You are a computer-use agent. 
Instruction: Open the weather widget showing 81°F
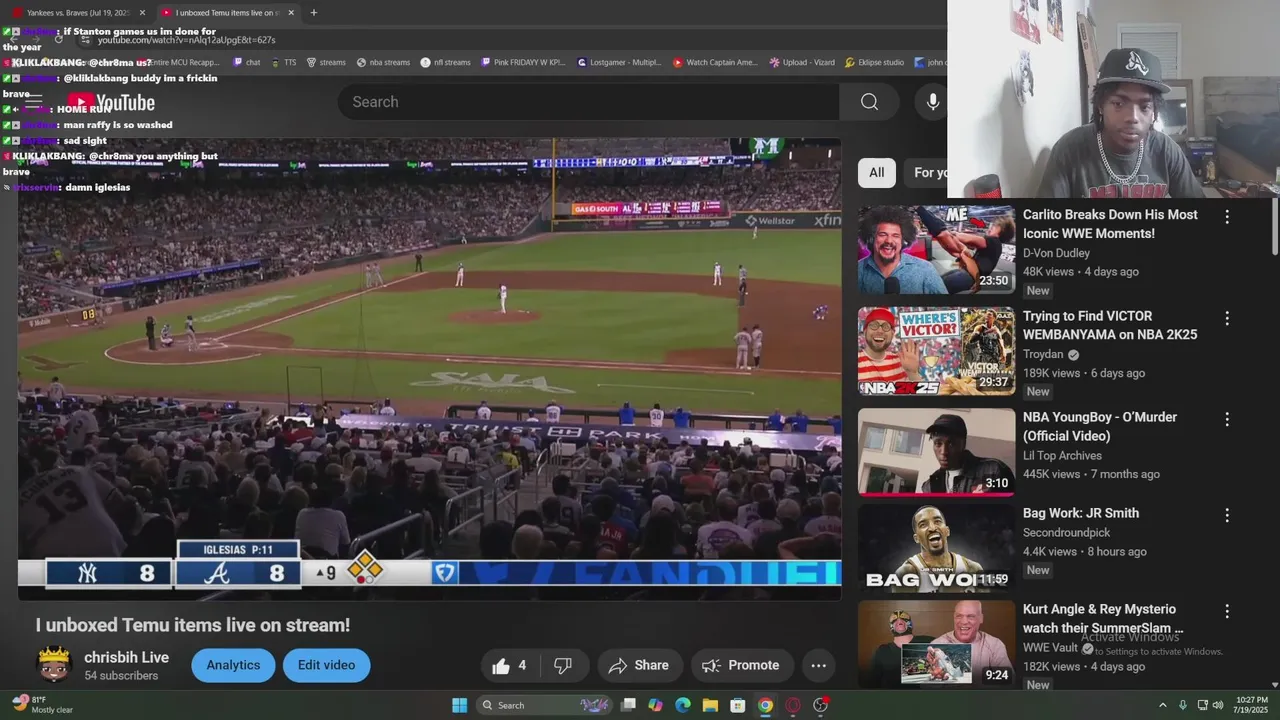[x=43, y=704]
